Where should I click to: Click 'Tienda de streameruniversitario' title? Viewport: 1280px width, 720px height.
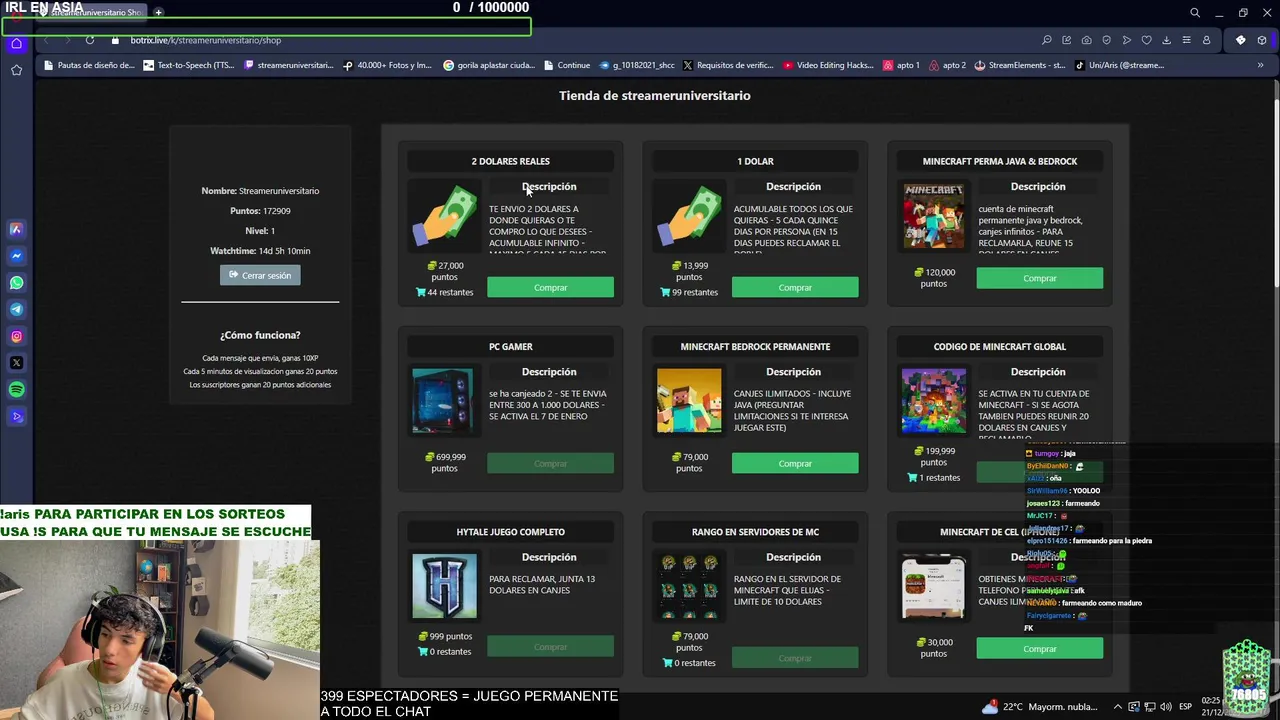coord(654,96)
